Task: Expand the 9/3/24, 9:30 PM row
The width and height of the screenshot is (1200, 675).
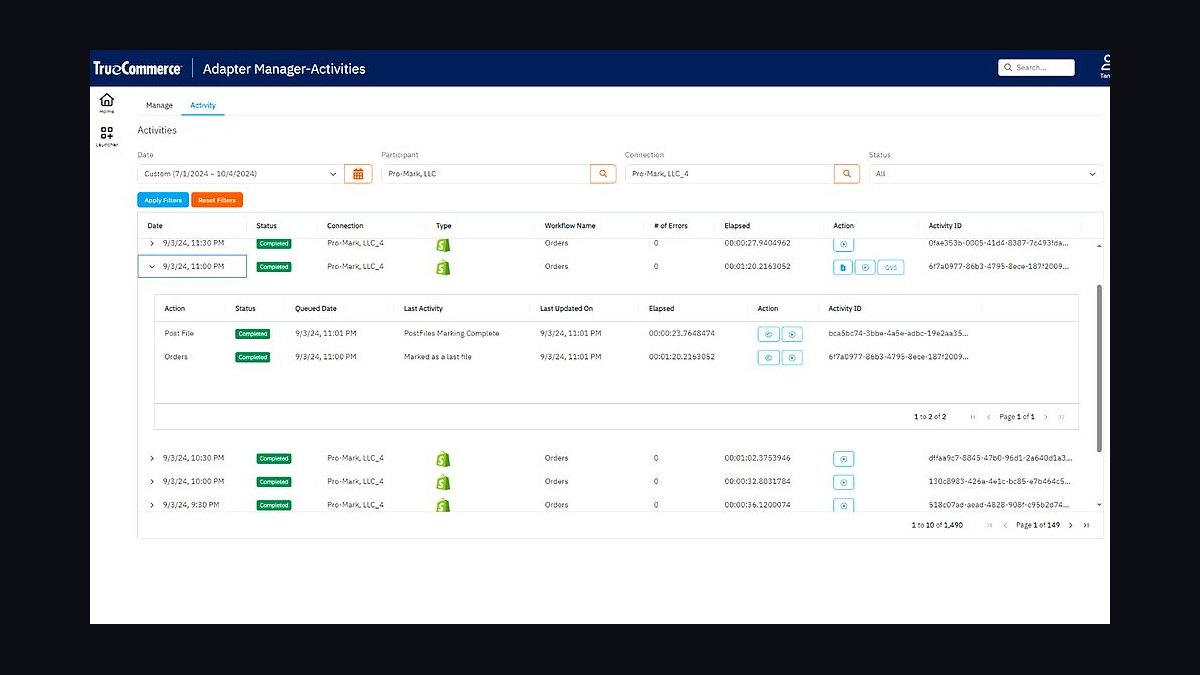Action: [x=152, y=505]
